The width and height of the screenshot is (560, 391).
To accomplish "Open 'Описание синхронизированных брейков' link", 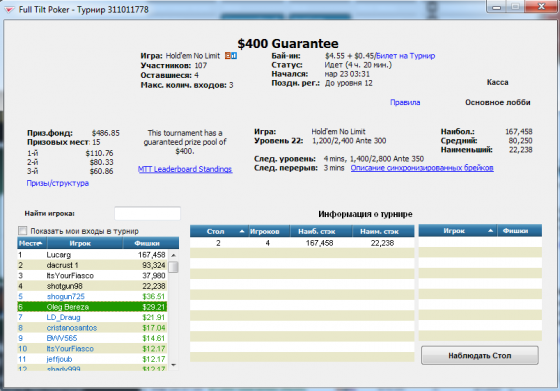I will [422, 168].
